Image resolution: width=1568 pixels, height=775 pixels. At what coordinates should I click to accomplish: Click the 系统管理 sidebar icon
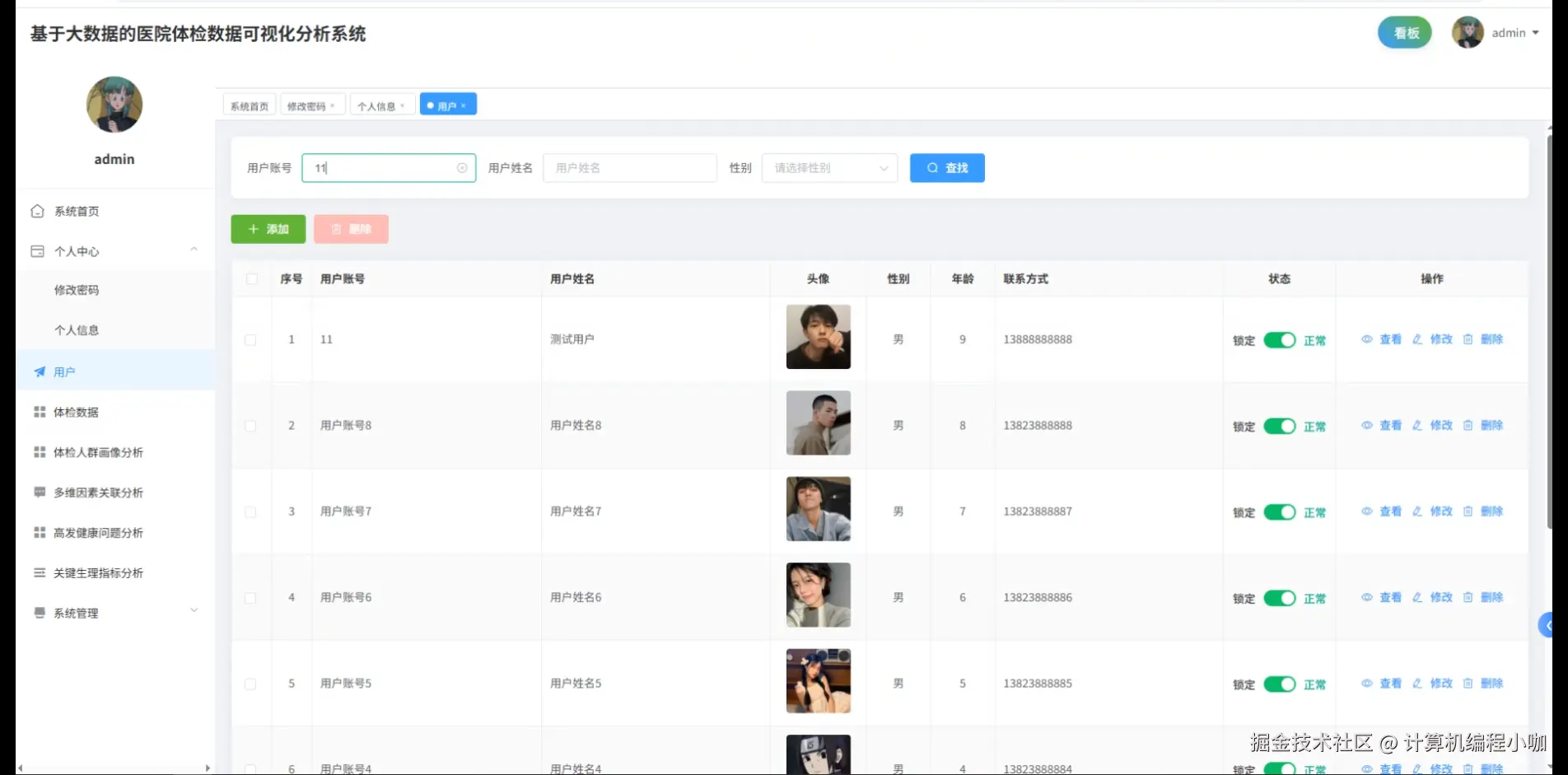point(40,613)
